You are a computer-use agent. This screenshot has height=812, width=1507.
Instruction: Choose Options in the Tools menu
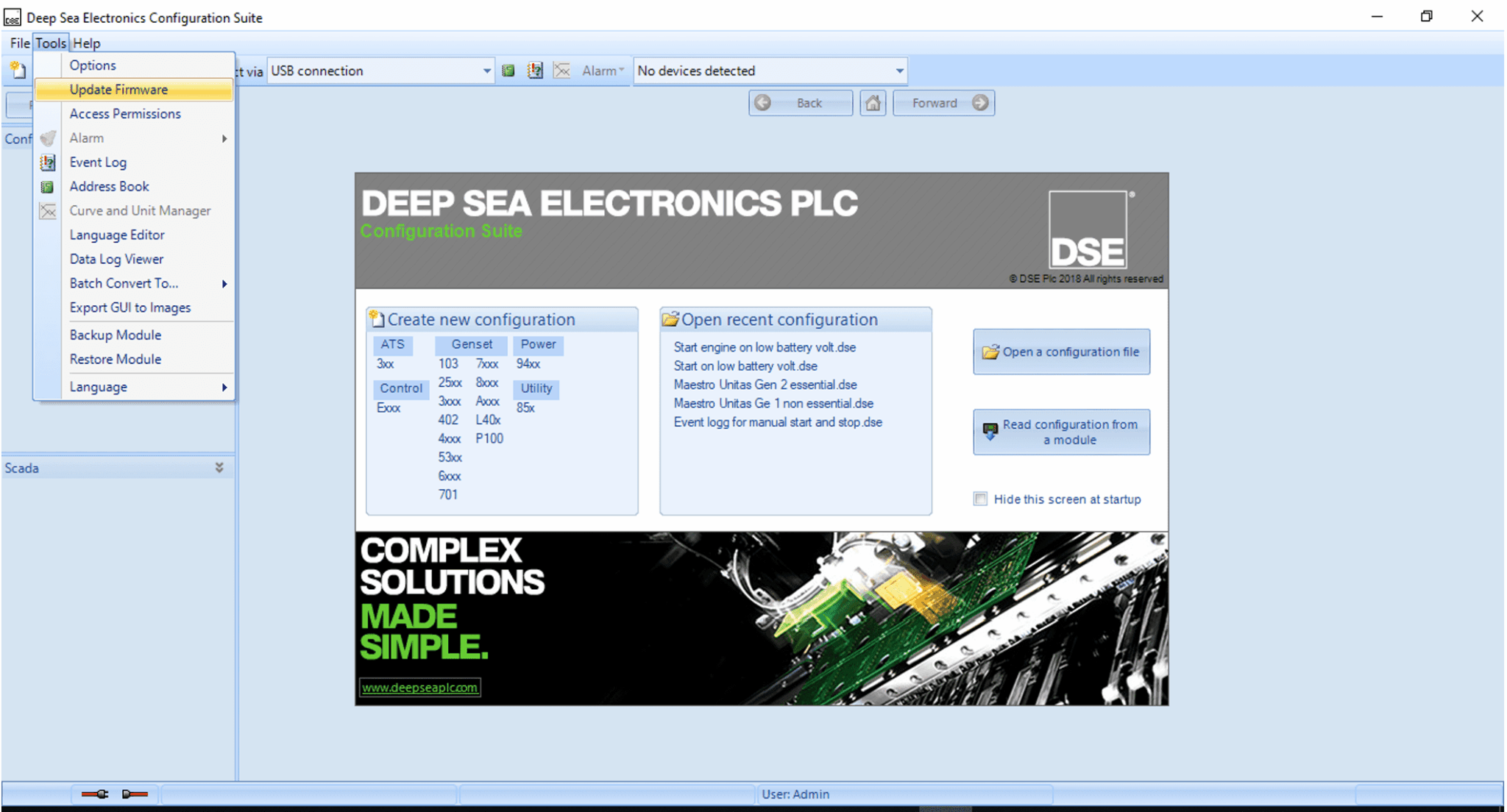click(134, 65)
